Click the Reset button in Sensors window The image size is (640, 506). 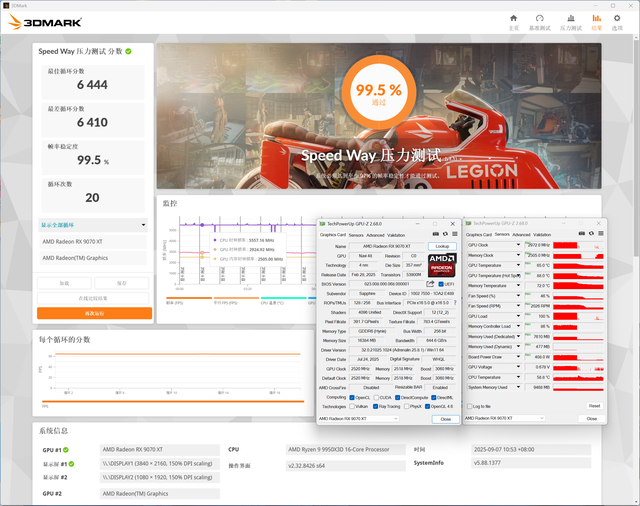[x=594, y=406]
